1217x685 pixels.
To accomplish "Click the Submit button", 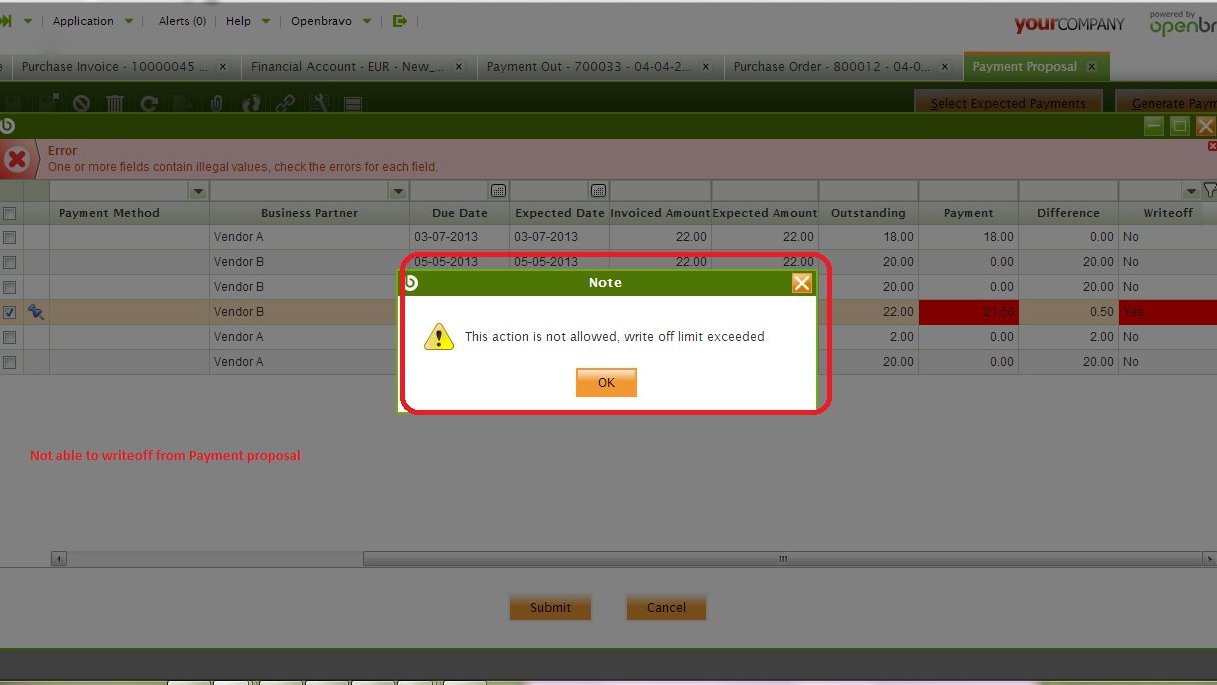I will pos(550,607).
